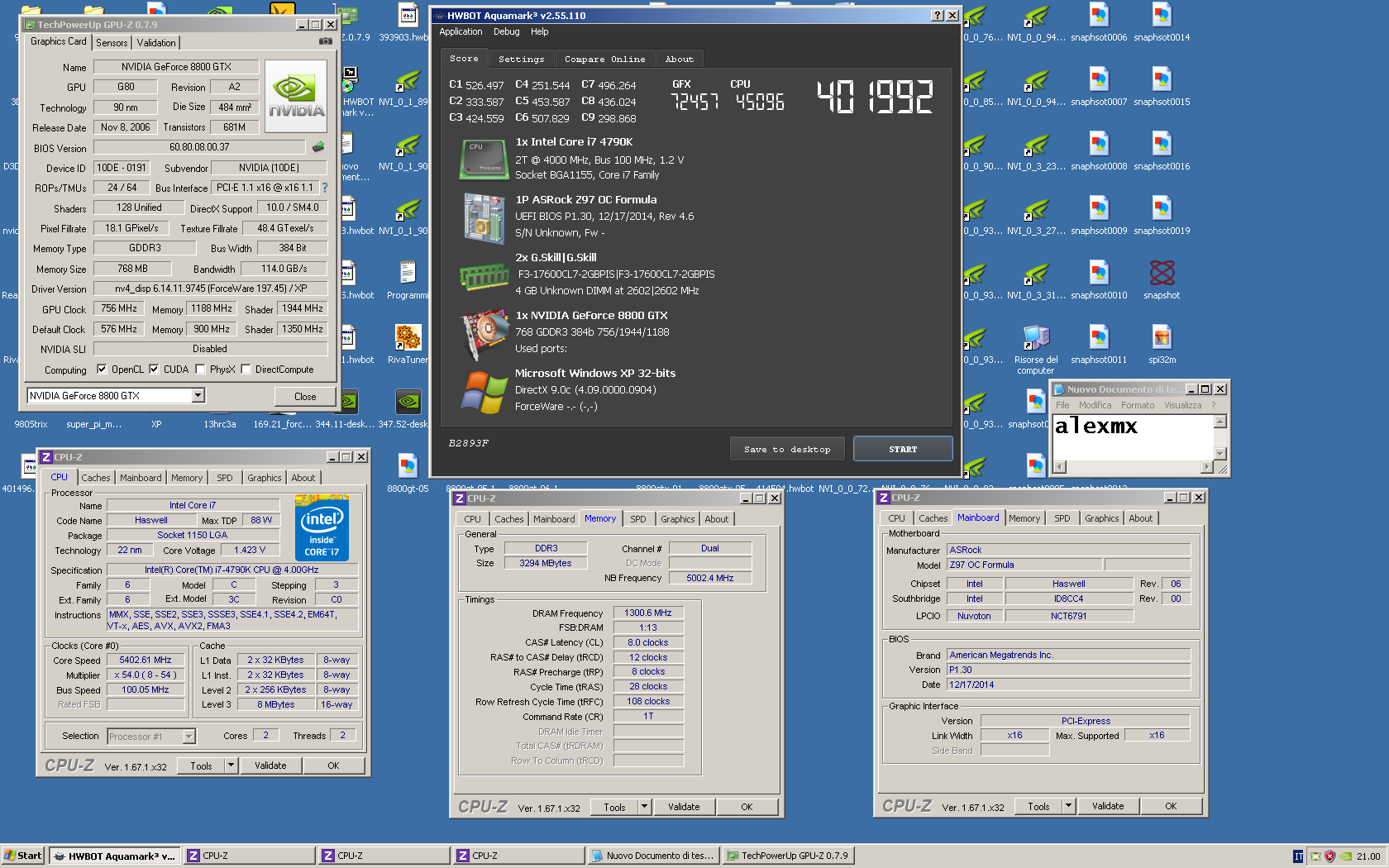
Task: Click the Notepad horizontal scroll right arrow
Action: coord(1206,467)
